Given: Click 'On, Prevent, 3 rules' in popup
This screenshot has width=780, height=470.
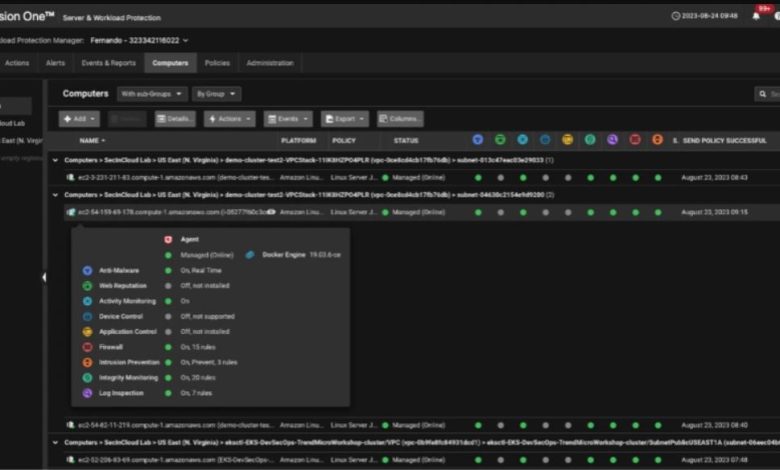Looking at the screenshot, I should coord(209,363).
